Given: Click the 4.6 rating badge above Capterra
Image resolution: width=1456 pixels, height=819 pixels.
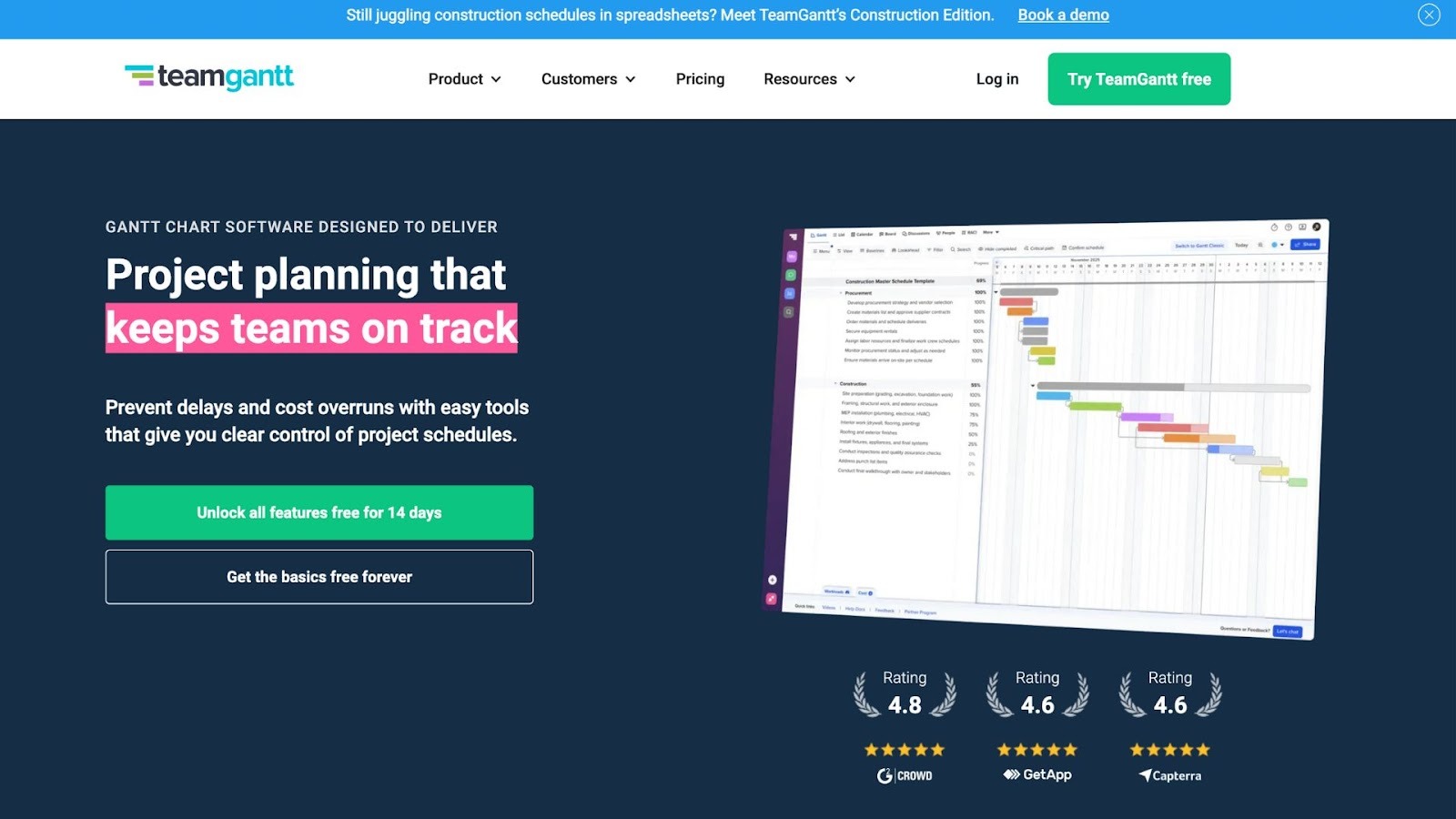Looking at the screenshot, I should click(1170, 694).
